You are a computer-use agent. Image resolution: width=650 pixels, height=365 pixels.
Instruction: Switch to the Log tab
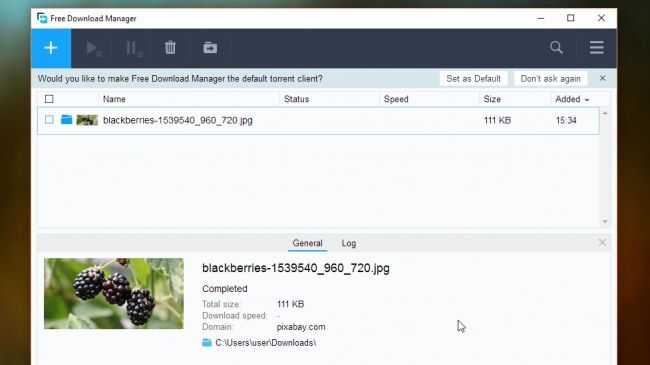coord(349,243)
